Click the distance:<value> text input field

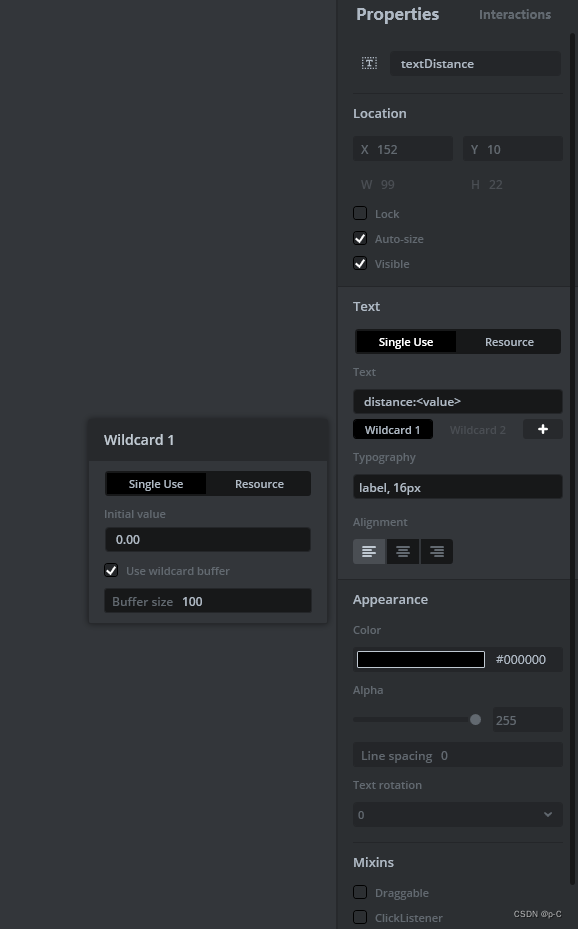[x=457, y=401]
